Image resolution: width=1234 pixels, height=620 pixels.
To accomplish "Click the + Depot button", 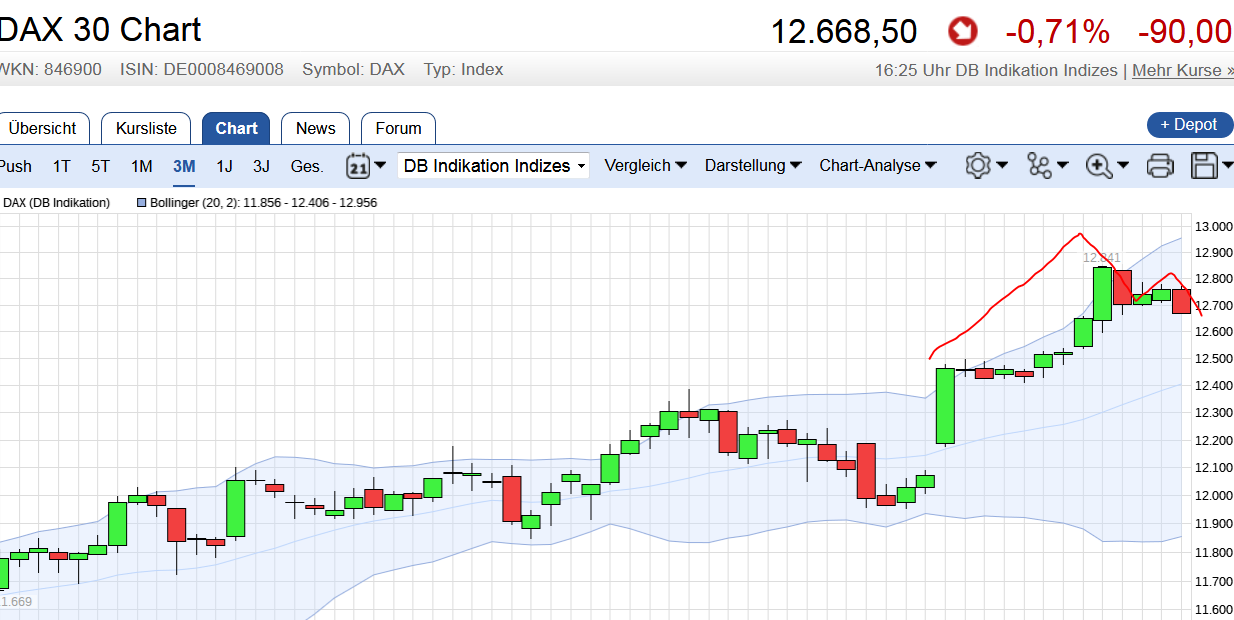I will [1190, 125].
